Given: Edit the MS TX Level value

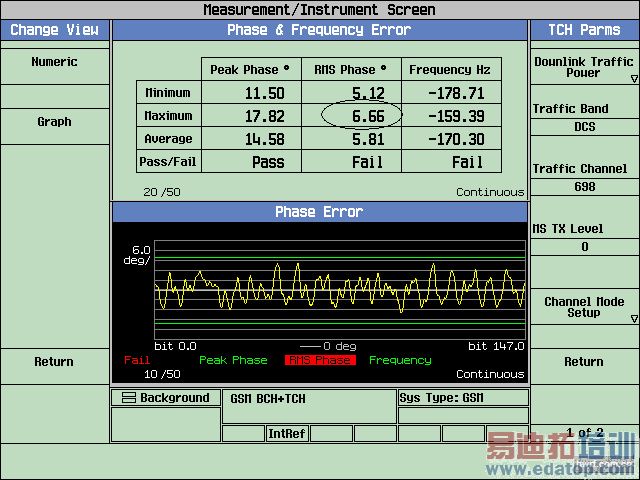Looking at the screenshot, I should click(584, 247).
